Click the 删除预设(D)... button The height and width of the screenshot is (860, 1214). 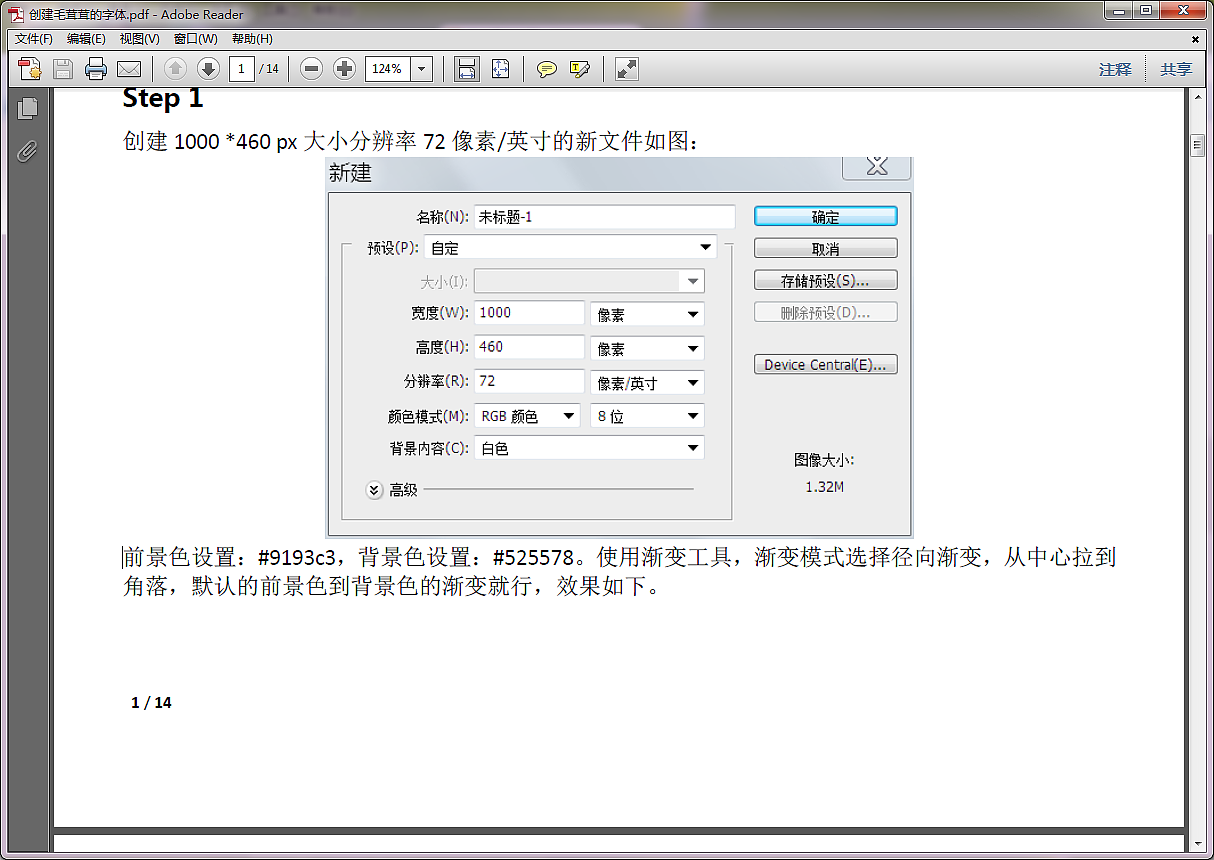(x=826, y=312)
